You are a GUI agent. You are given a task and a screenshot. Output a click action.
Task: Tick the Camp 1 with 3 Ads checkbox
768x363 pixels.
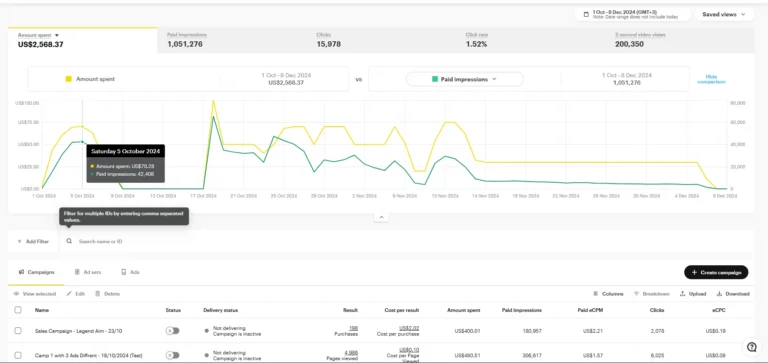click(x=18, y=355)
